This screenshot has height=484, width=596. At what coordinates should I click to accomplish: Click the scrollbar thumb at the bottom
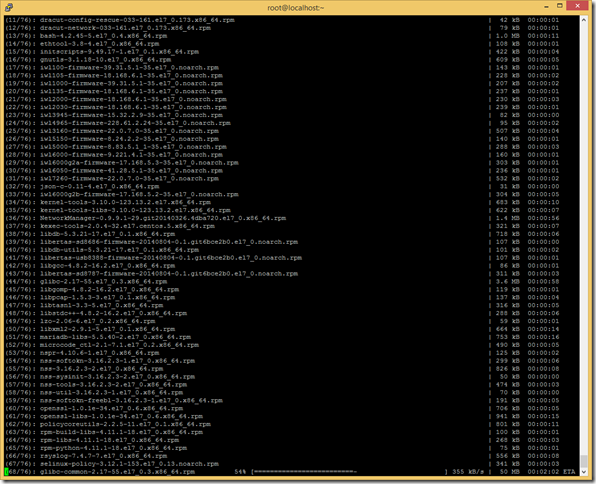584,461
